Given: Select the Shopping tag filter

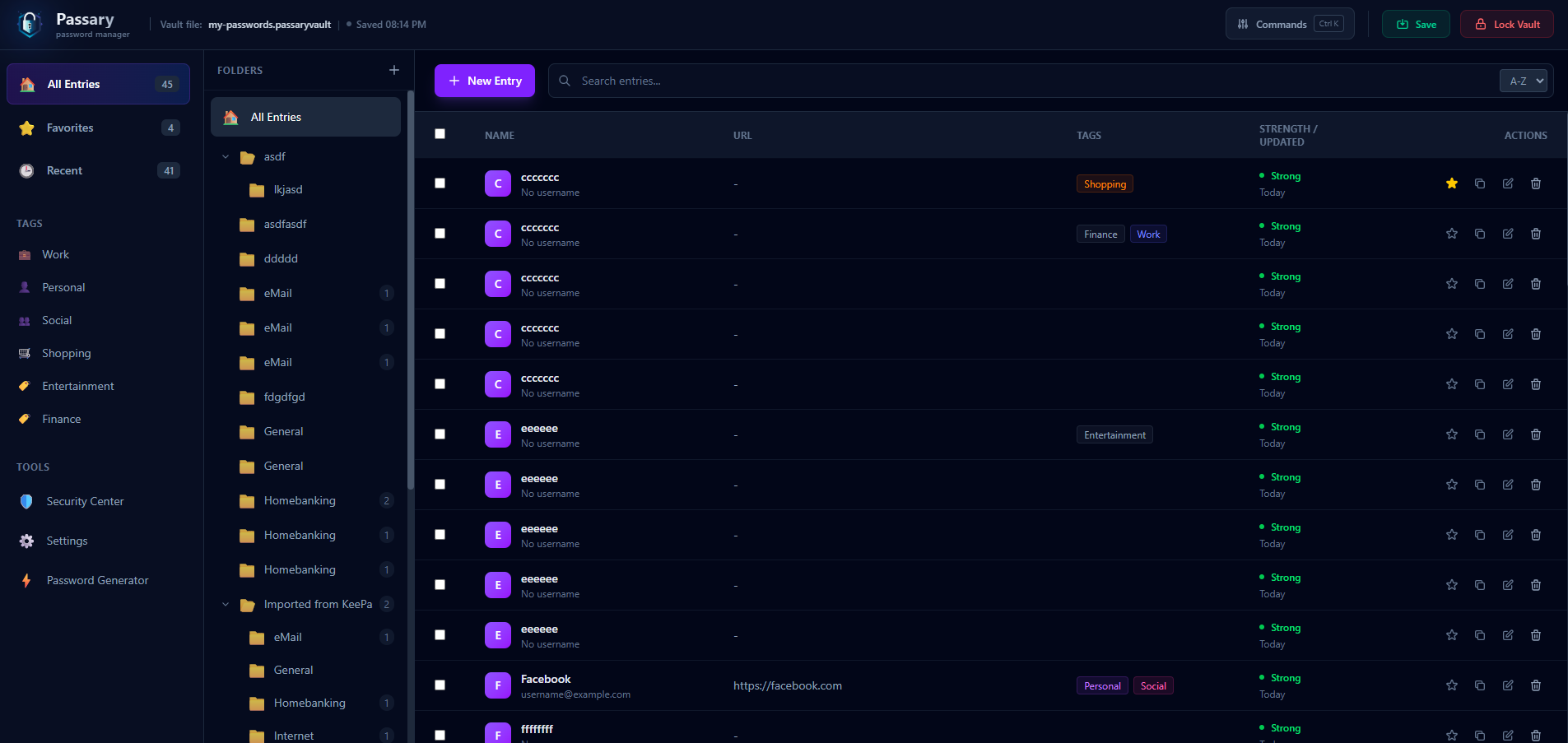Looking at the screenshot, I should point(66,353).
